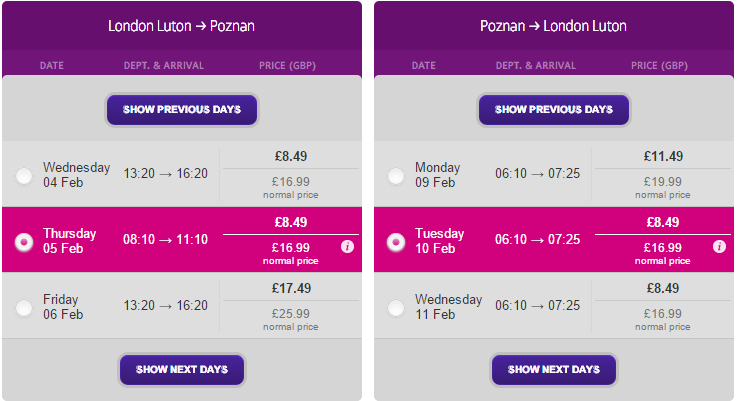The image size is (737, 401).
Task: Show previous days for London Luton to Poznan
Action: pos(182,110)
